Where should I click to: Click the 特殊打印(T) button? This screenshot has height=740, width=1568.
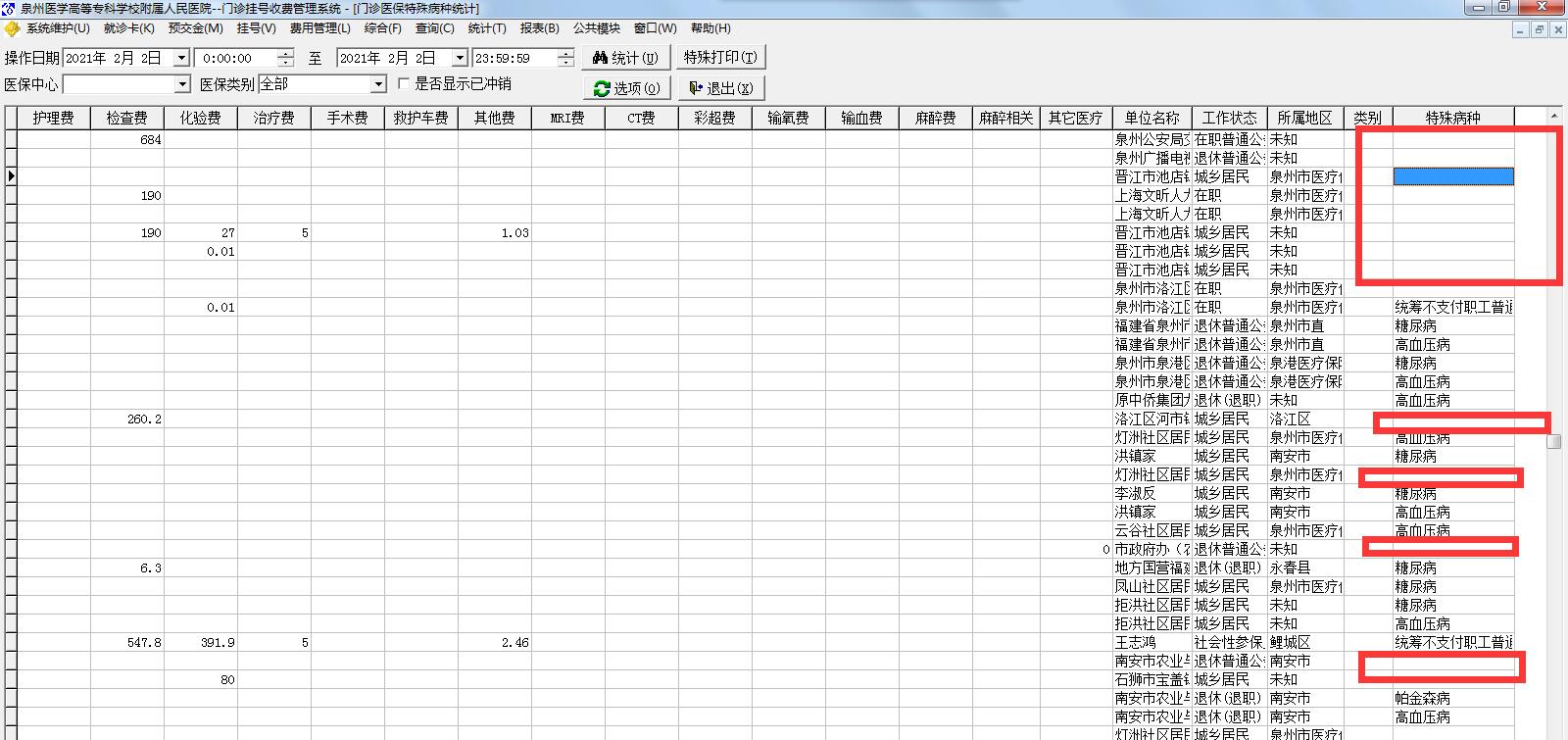[x=720, y=58]
